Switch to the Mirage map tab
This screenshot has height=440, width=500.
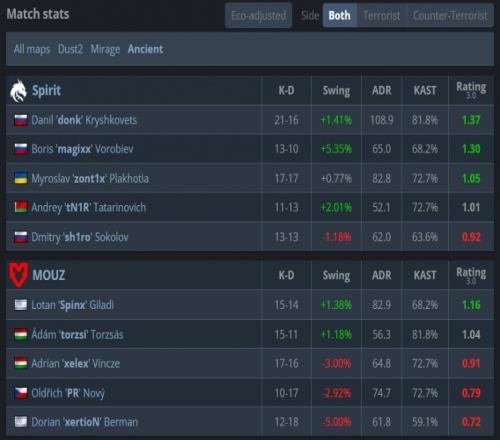pyautogui.click(x=105, y=49)
